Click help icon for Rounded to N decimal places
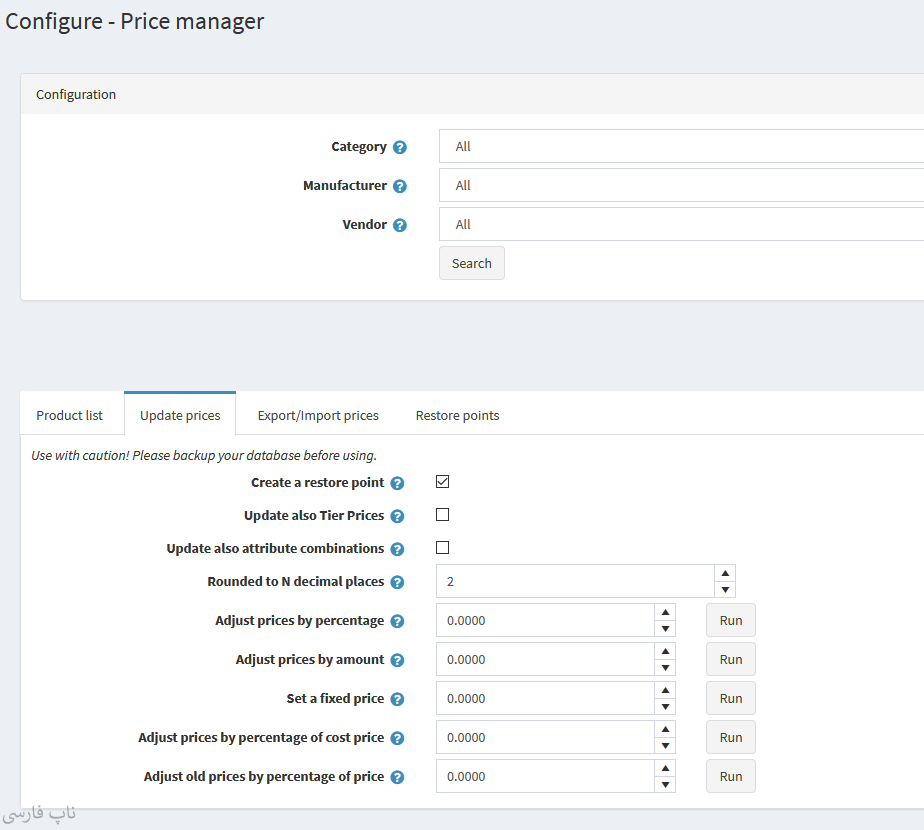Screen dimensions: 924x830 coord(397,582)
